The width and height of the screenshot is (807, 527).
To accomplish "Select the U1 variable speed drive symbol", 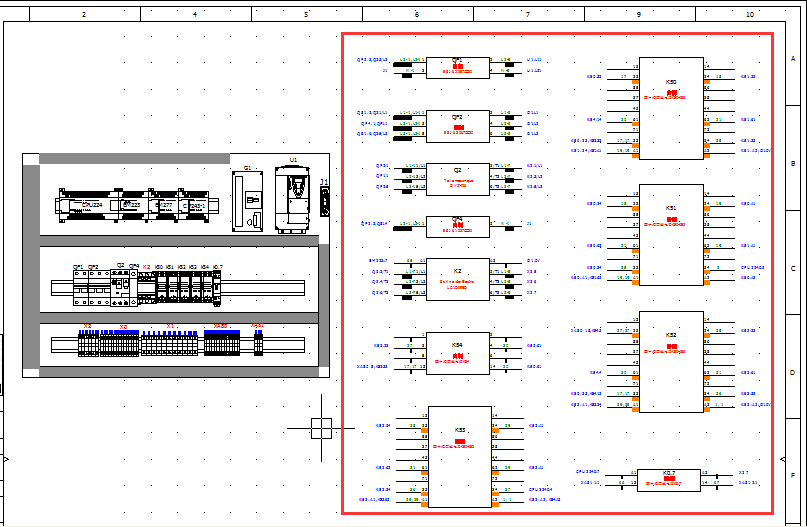I will [x=292, y=200].
